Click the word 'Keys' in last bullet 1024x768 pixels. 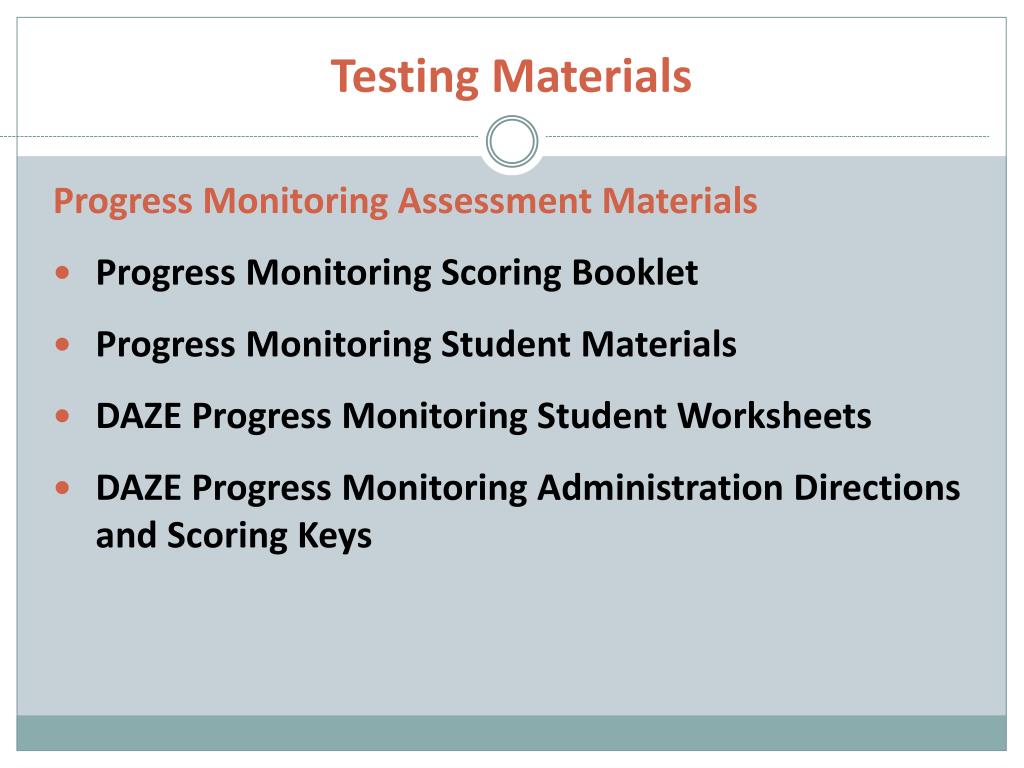pos(334,536)
